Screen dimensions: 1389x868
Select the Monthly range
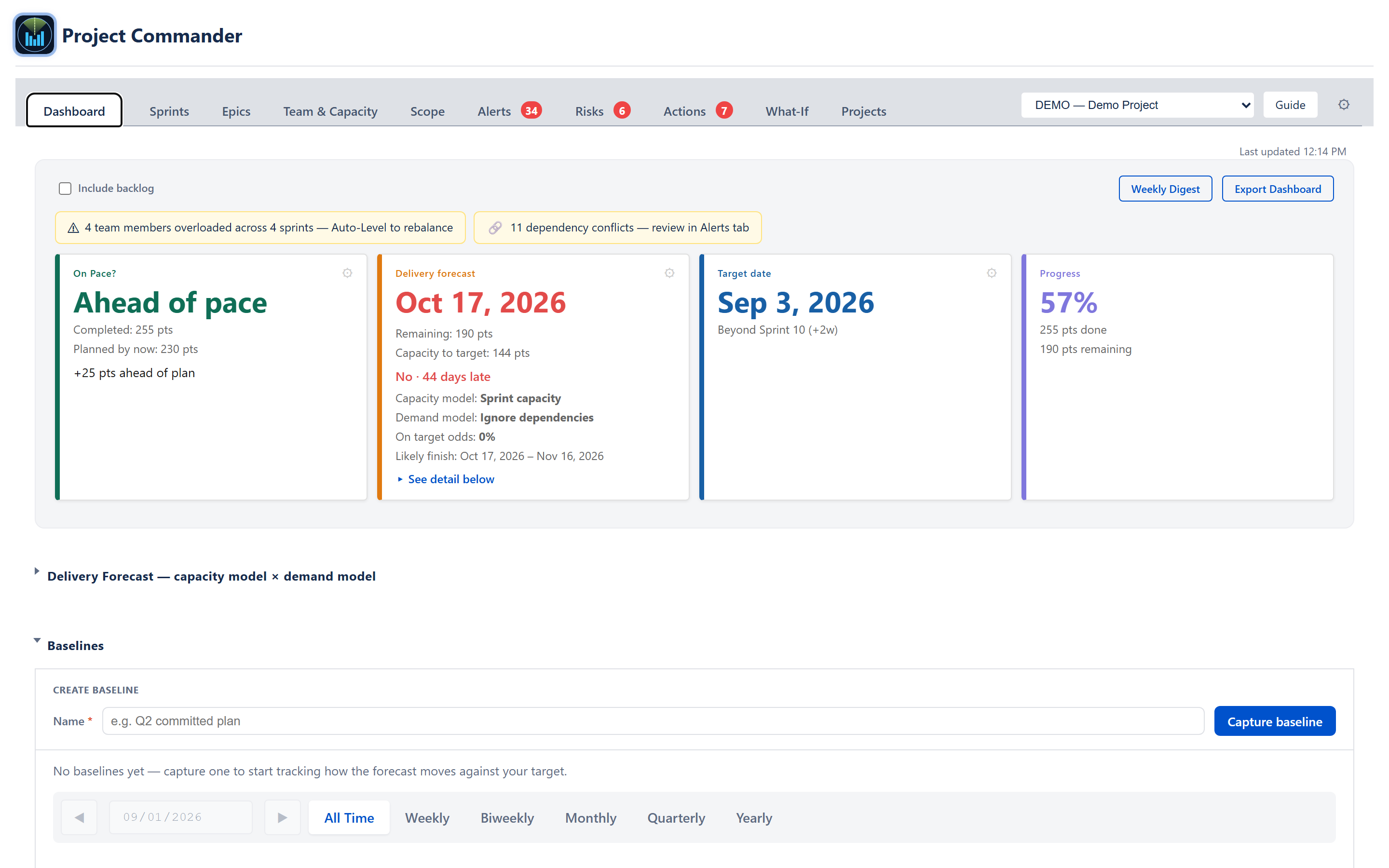click(x=591, y=817)
